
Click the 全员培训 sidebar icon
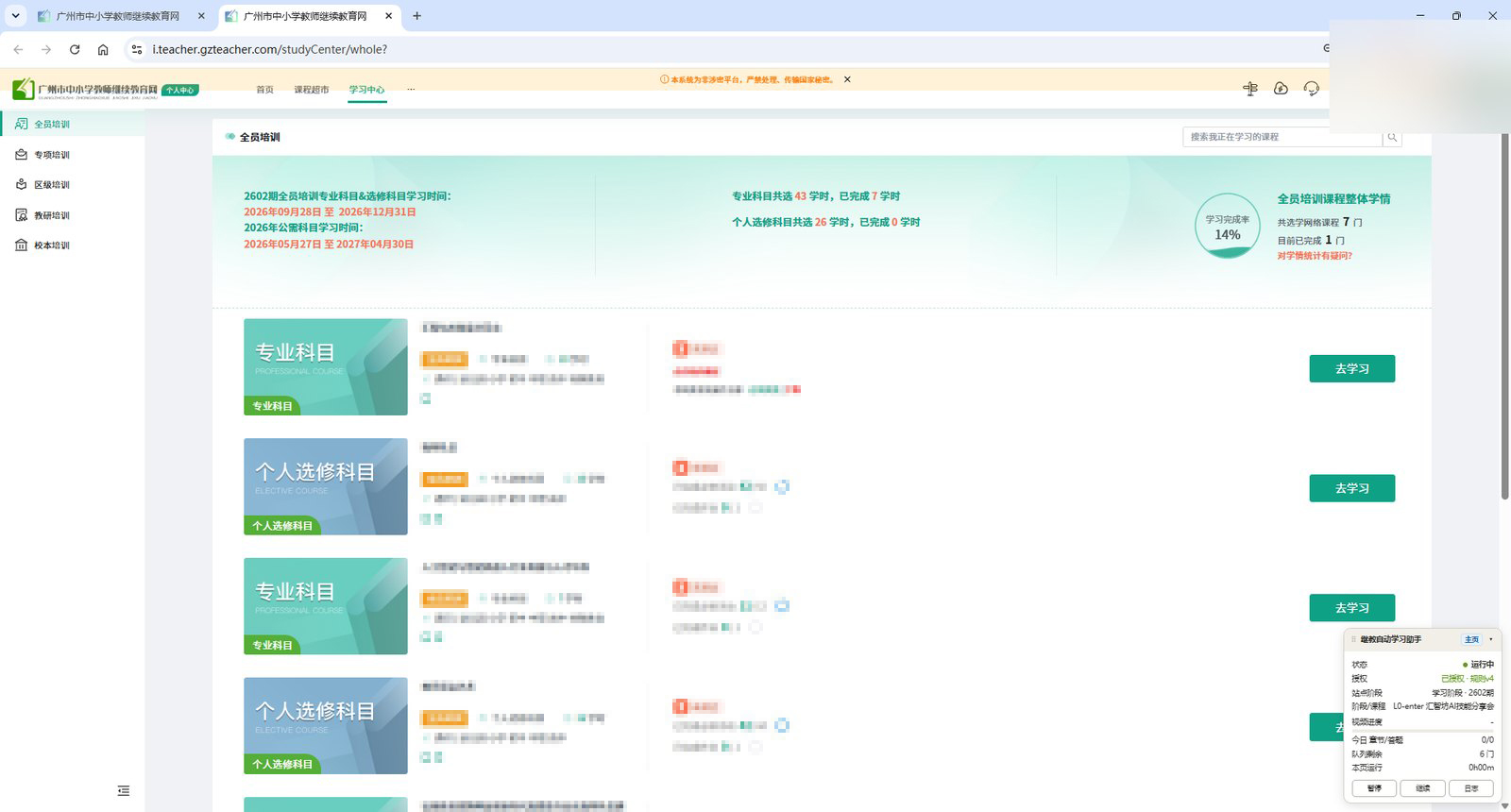coord(21,124)
